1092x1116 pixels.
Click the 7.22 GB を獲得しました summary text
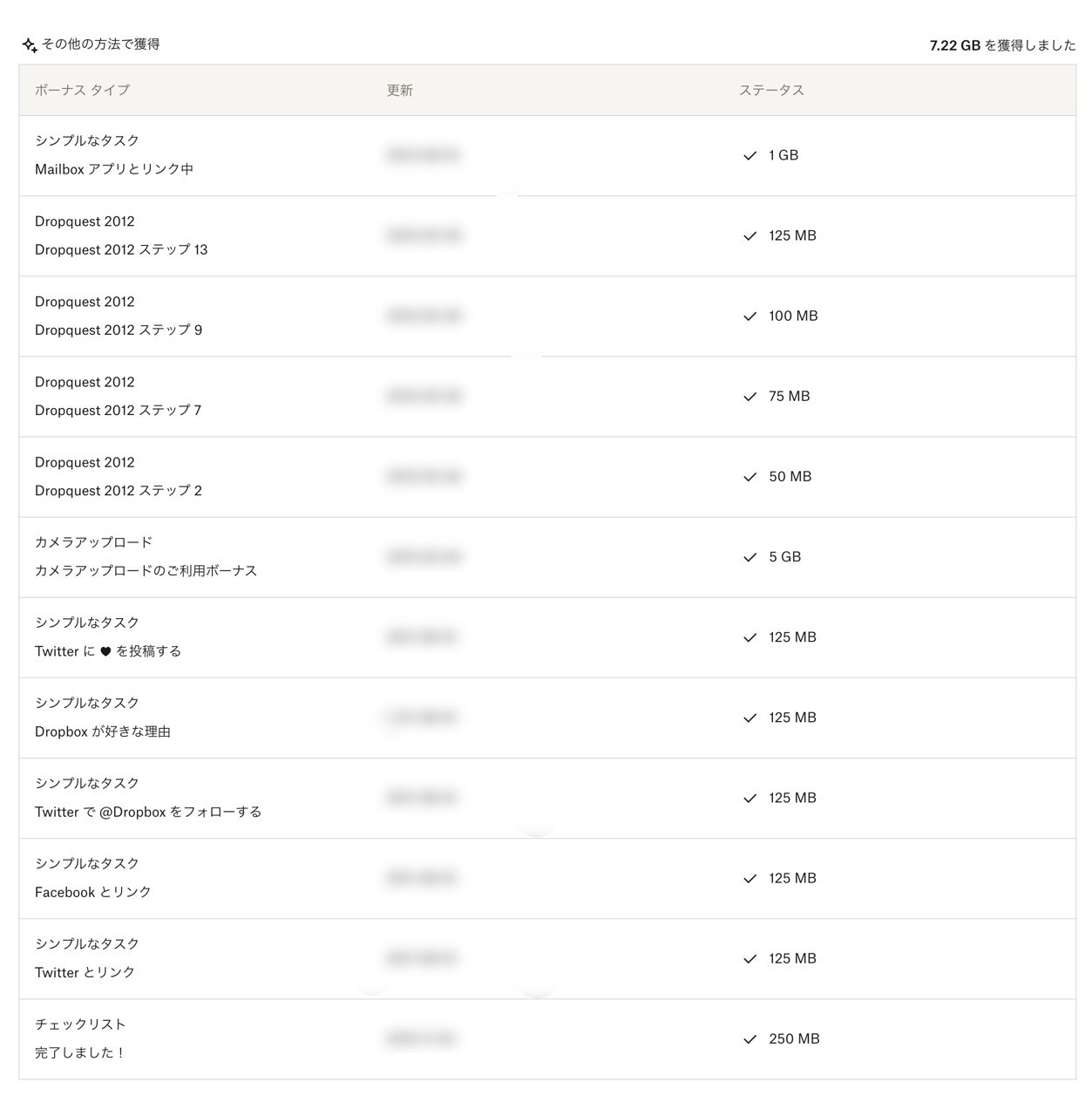pos(1002,45)
